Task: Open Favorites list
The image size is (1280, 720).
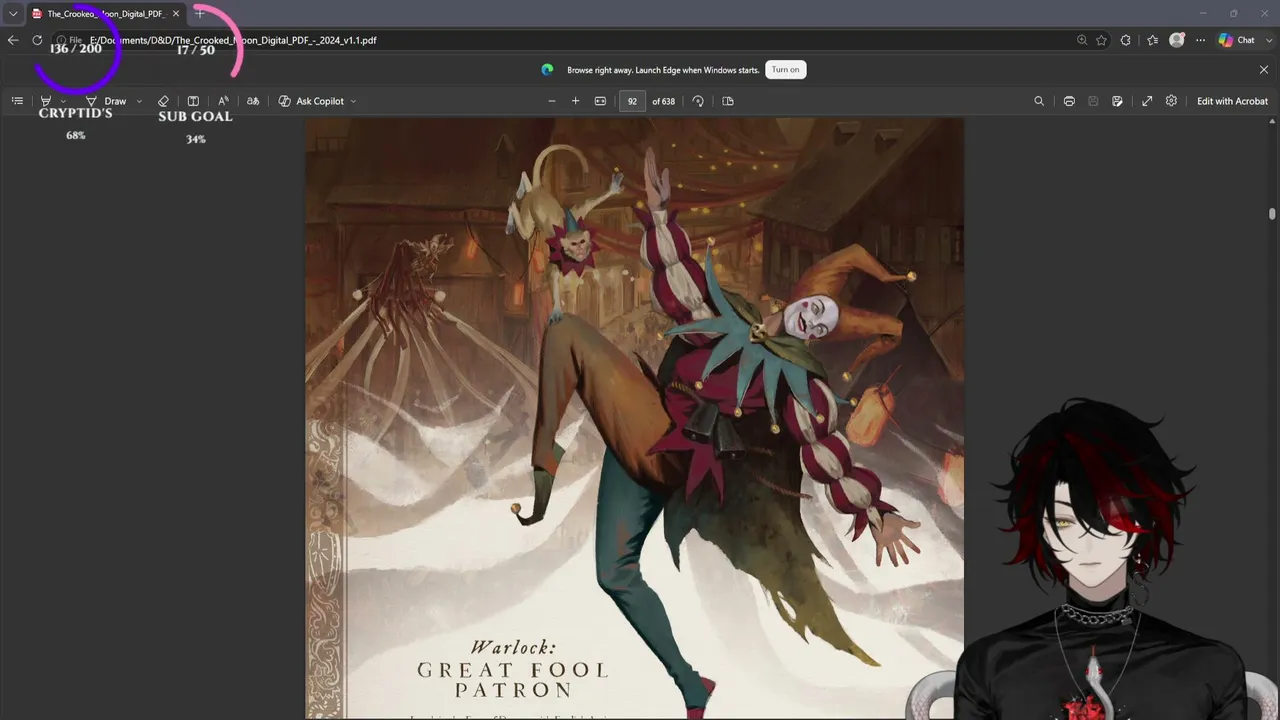Action: point(1152,40)
